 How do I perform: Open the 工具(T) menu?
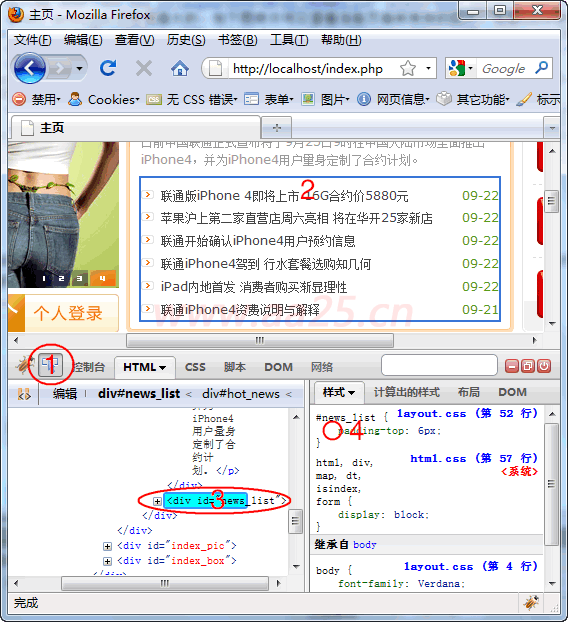(289, 40)
